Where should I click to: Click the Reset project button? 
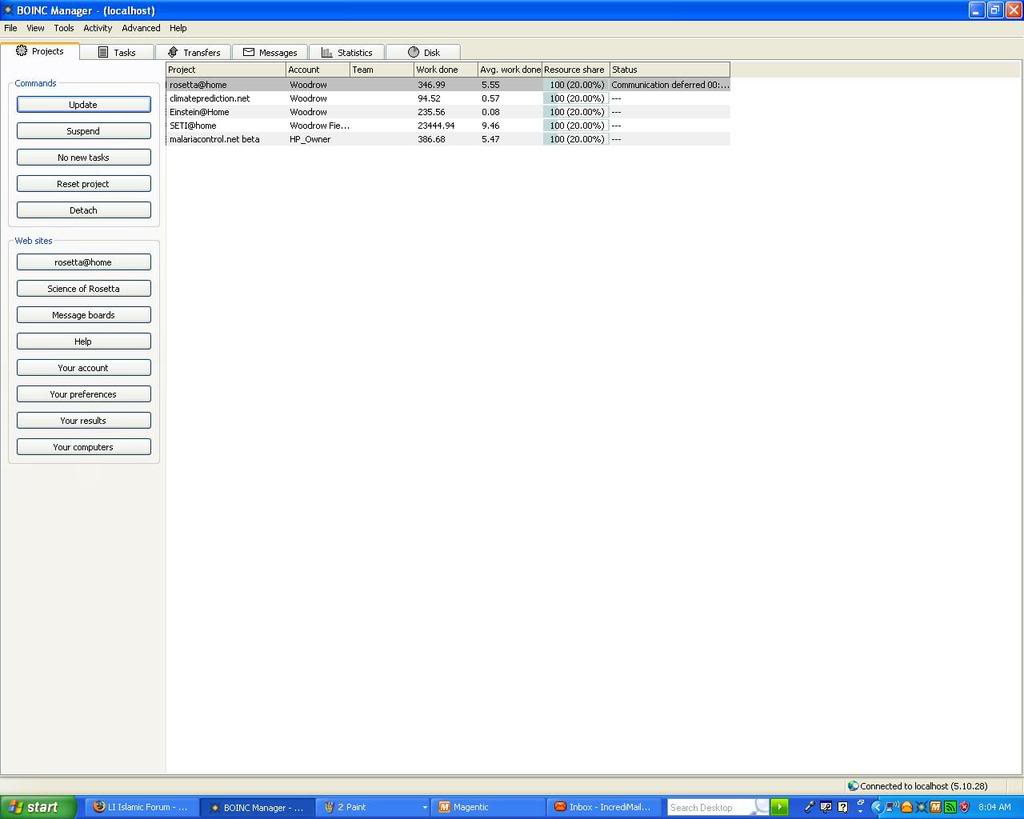click(84, 184)
